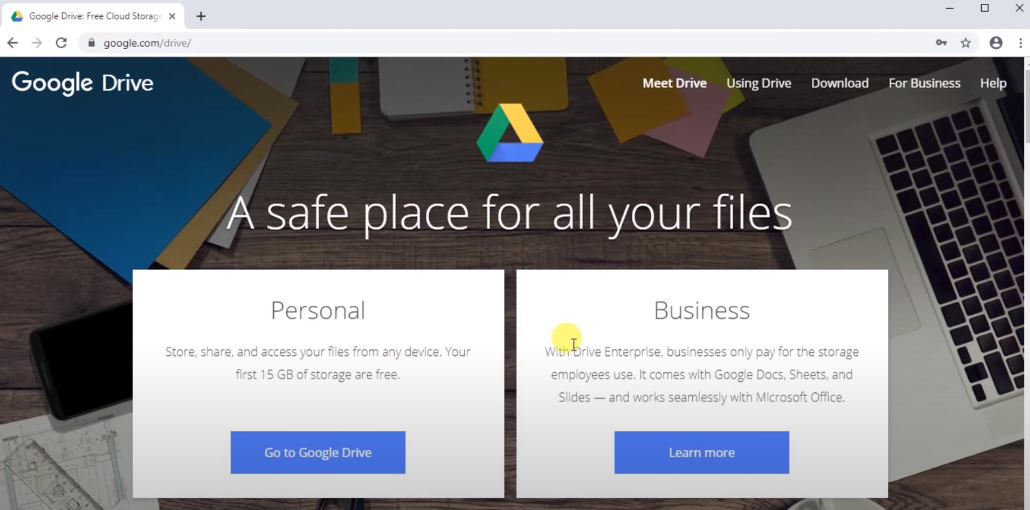The width and height of the screenshot is (1030, 510).
Task: Click 'first 15 GB of storage are free' text
Action: pyautogui.click(x=318, y=375)
